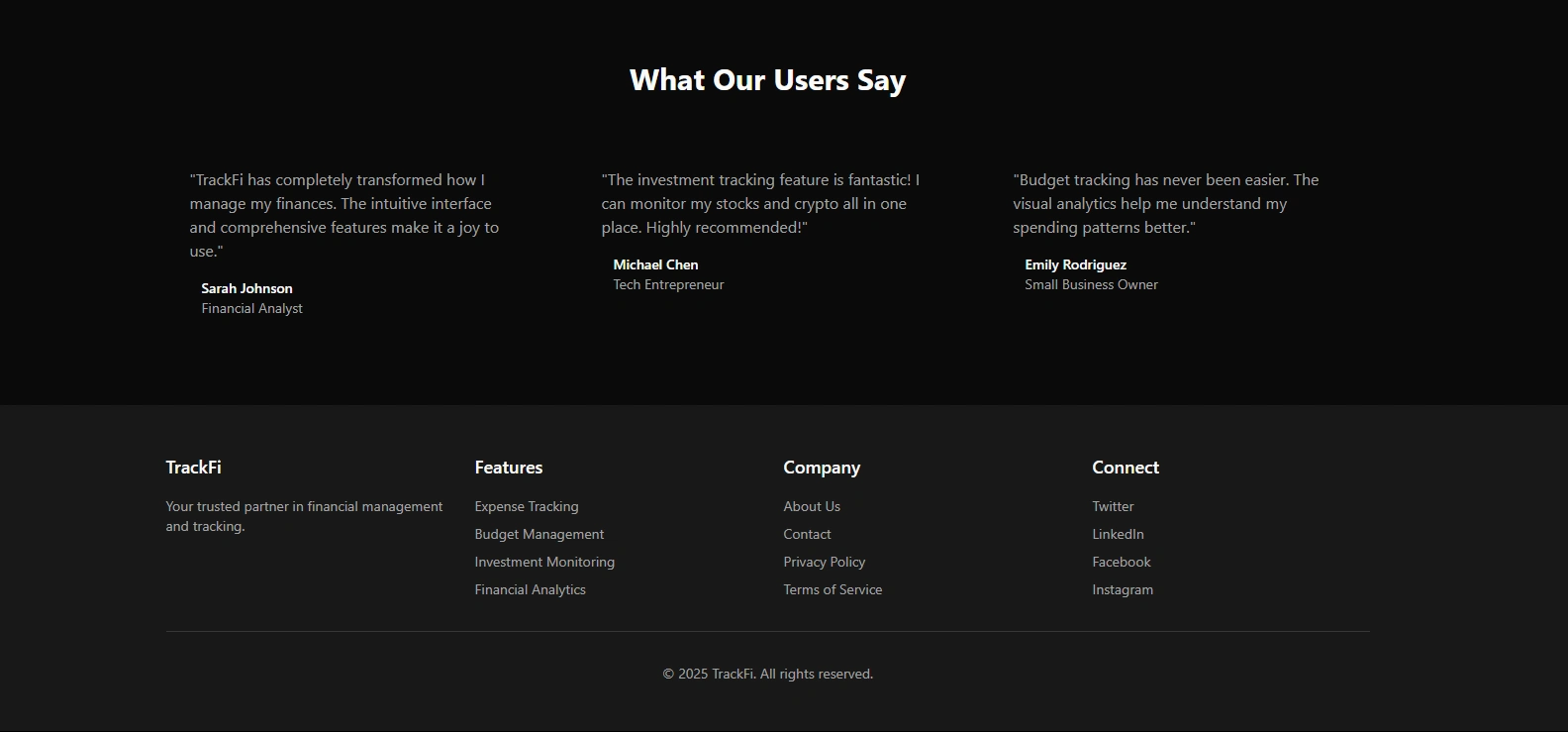The image size is (1568, 732).
Task: View the Terms of Service
Action: tap(833, 589)
